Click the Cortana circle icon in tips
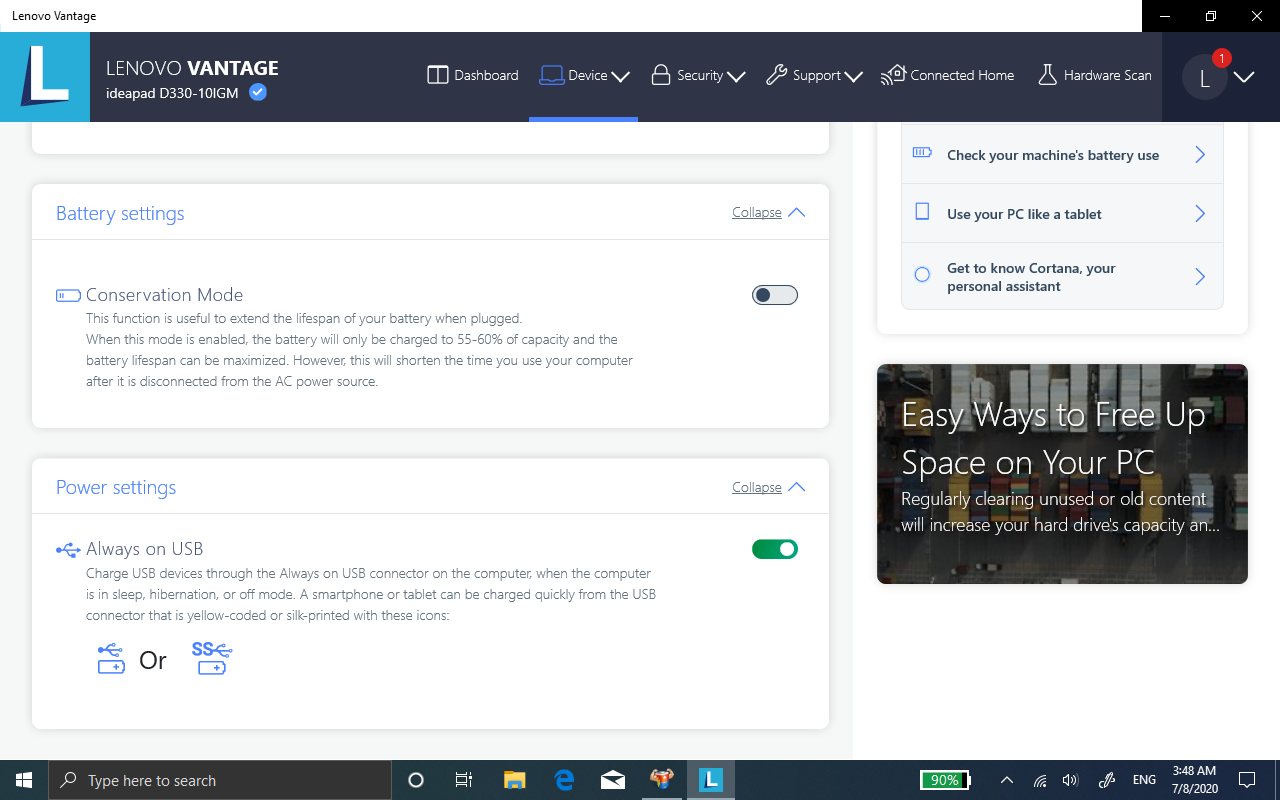The height and width of the screenshot is (800, 1280). (923, 273)
